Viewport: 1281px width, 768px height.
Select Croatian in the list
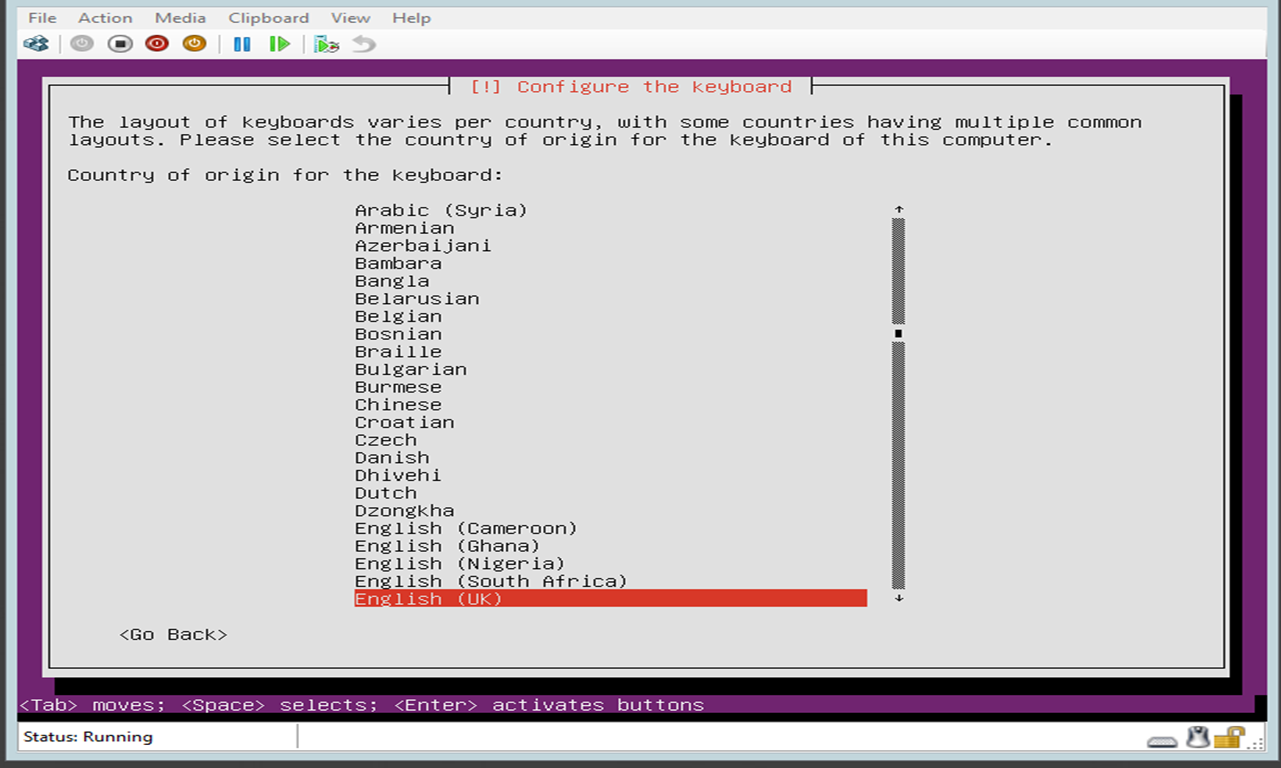tap(611, 422)
